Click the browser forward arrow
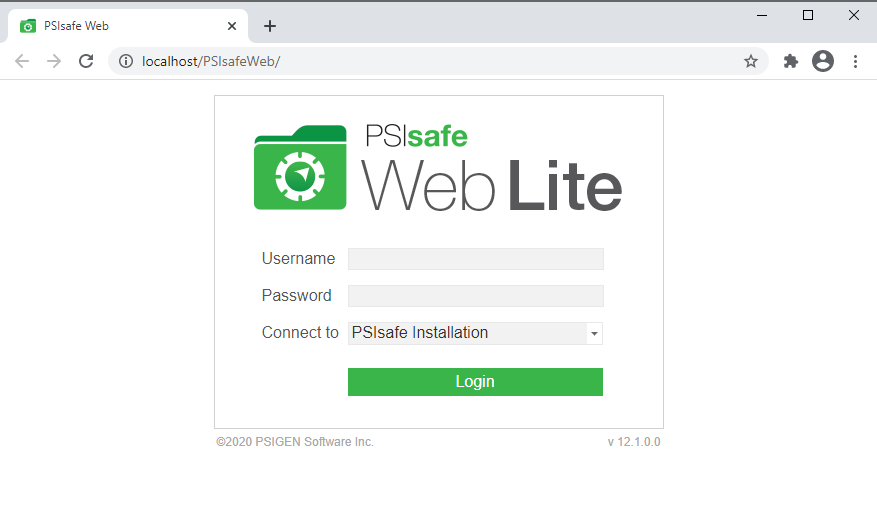The width and height of the screenshot is (877, 524). pos(54,61)
